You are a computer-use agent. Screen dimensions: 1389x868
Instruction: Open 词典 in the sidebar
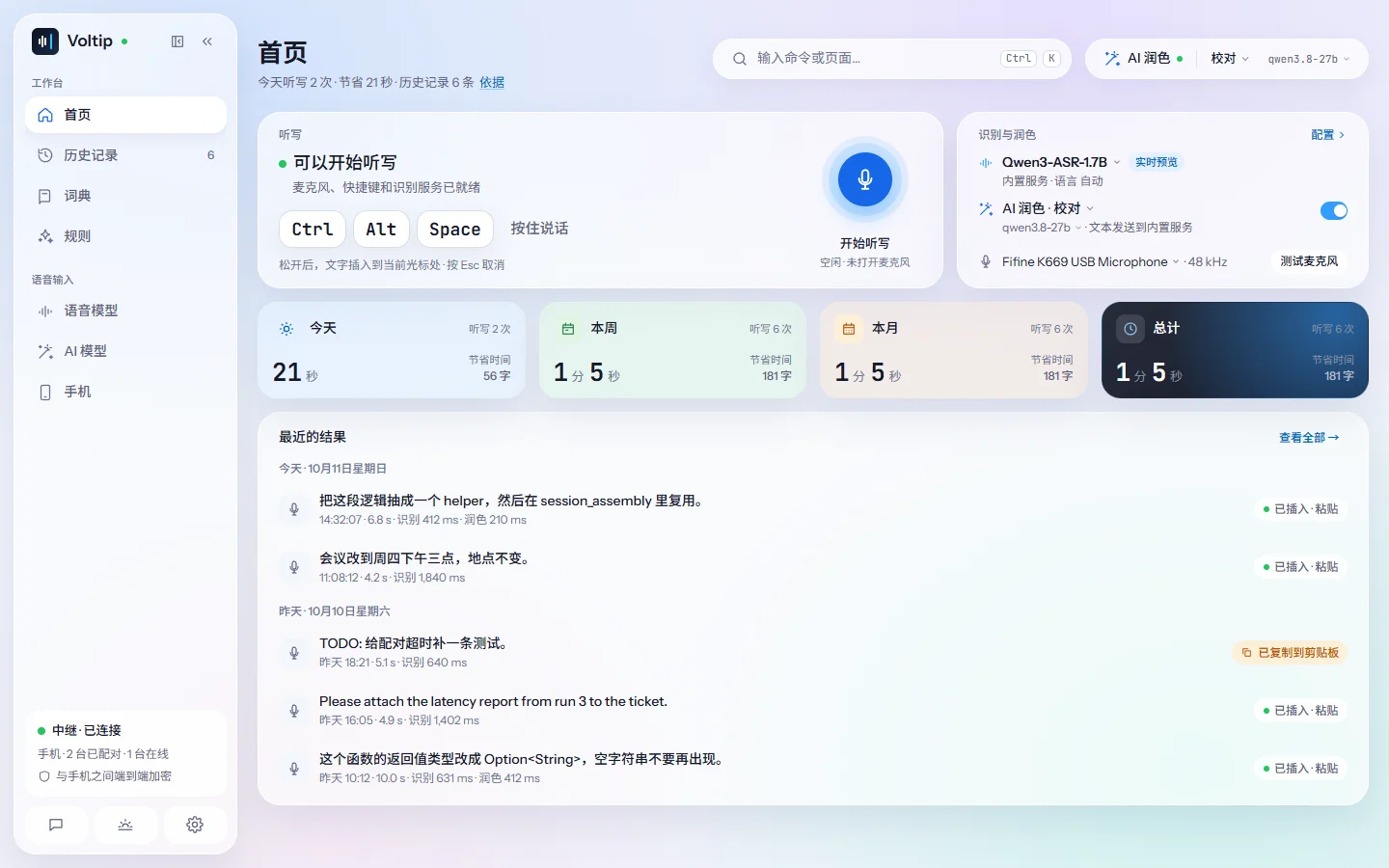tap(125, 196)
